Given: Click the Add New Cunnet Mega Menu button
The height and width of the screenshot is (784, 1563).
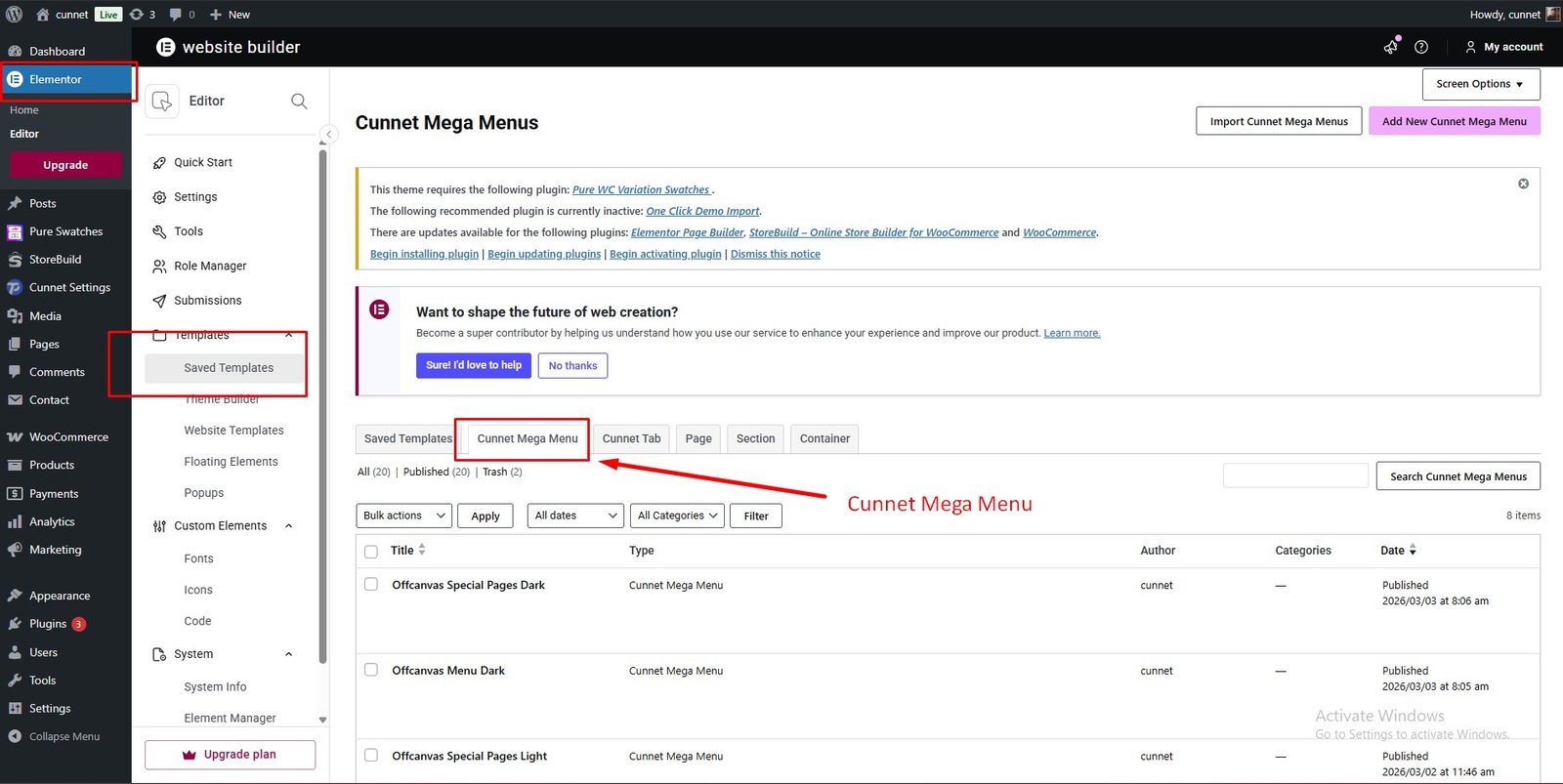Looking at the screenshot, I should [x=1454, y=121].
